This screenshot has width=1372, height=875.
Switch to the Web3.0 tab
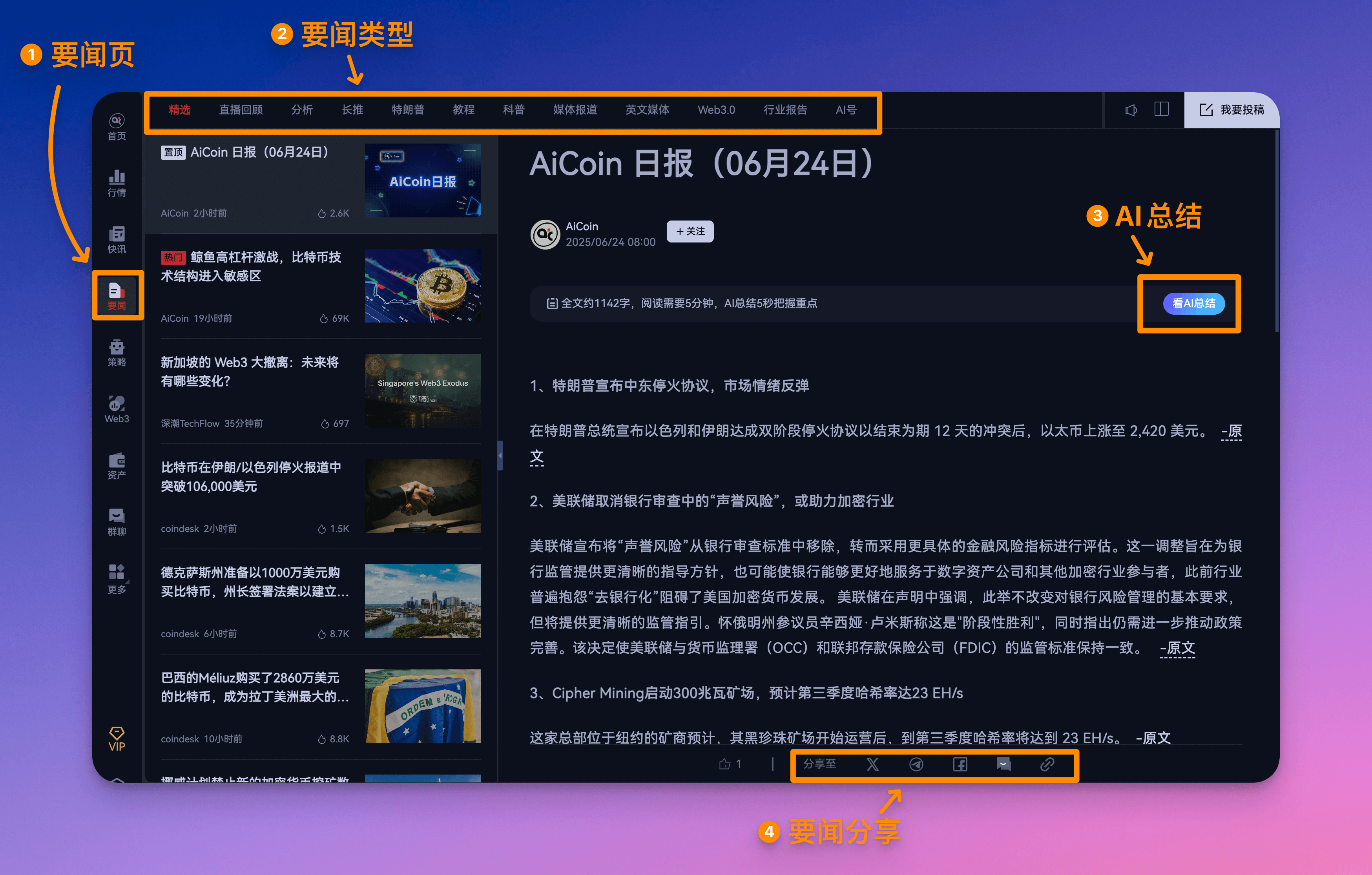click(x=716, y=110)
